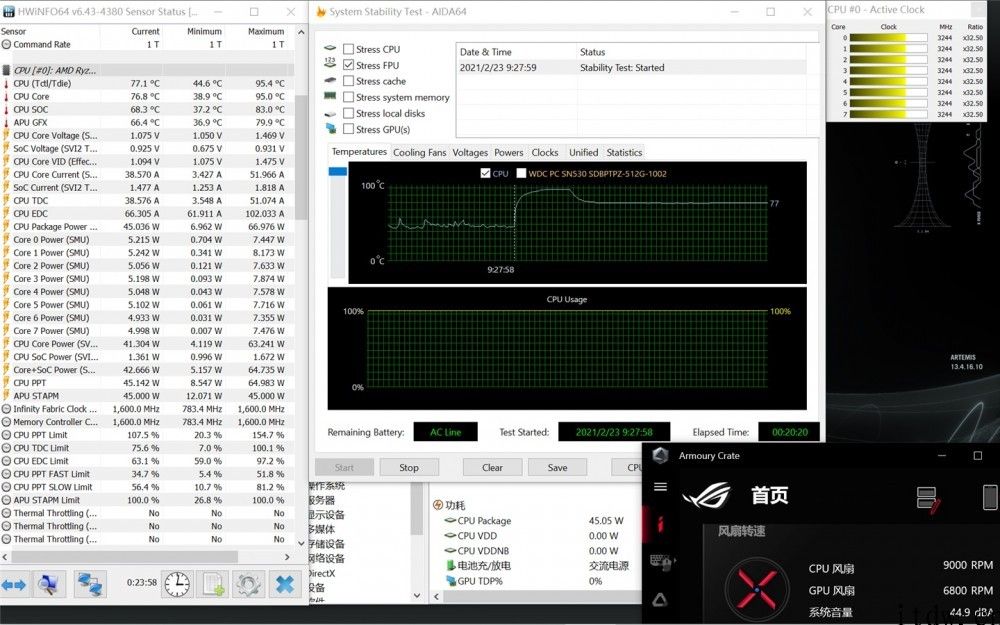Screen dimensions: 1000x625
Task: Click the CPU 风扇 9000 RPM reading
Action: pyautogui.click(x=901, y=566)
